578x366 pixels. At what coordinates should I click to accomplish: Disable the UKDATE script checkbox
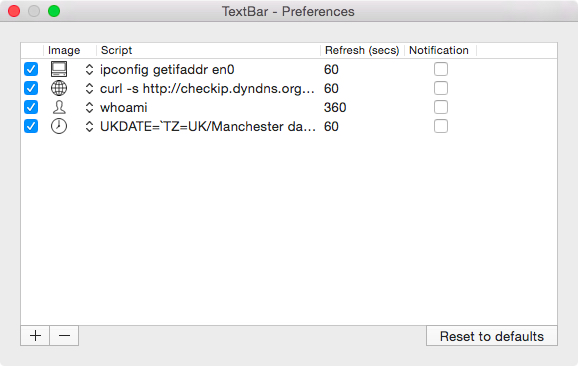31,126
